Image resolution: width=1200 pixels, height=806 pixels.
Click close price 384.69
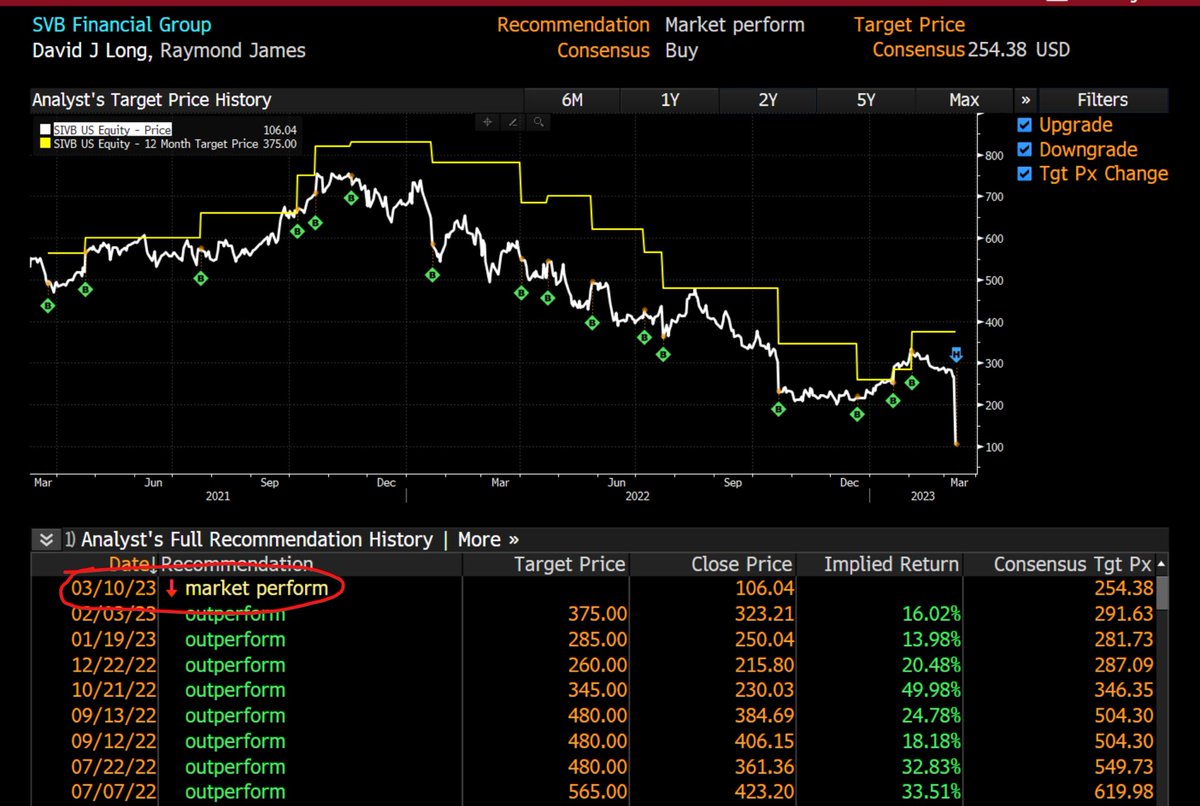[x=763, y=716]
